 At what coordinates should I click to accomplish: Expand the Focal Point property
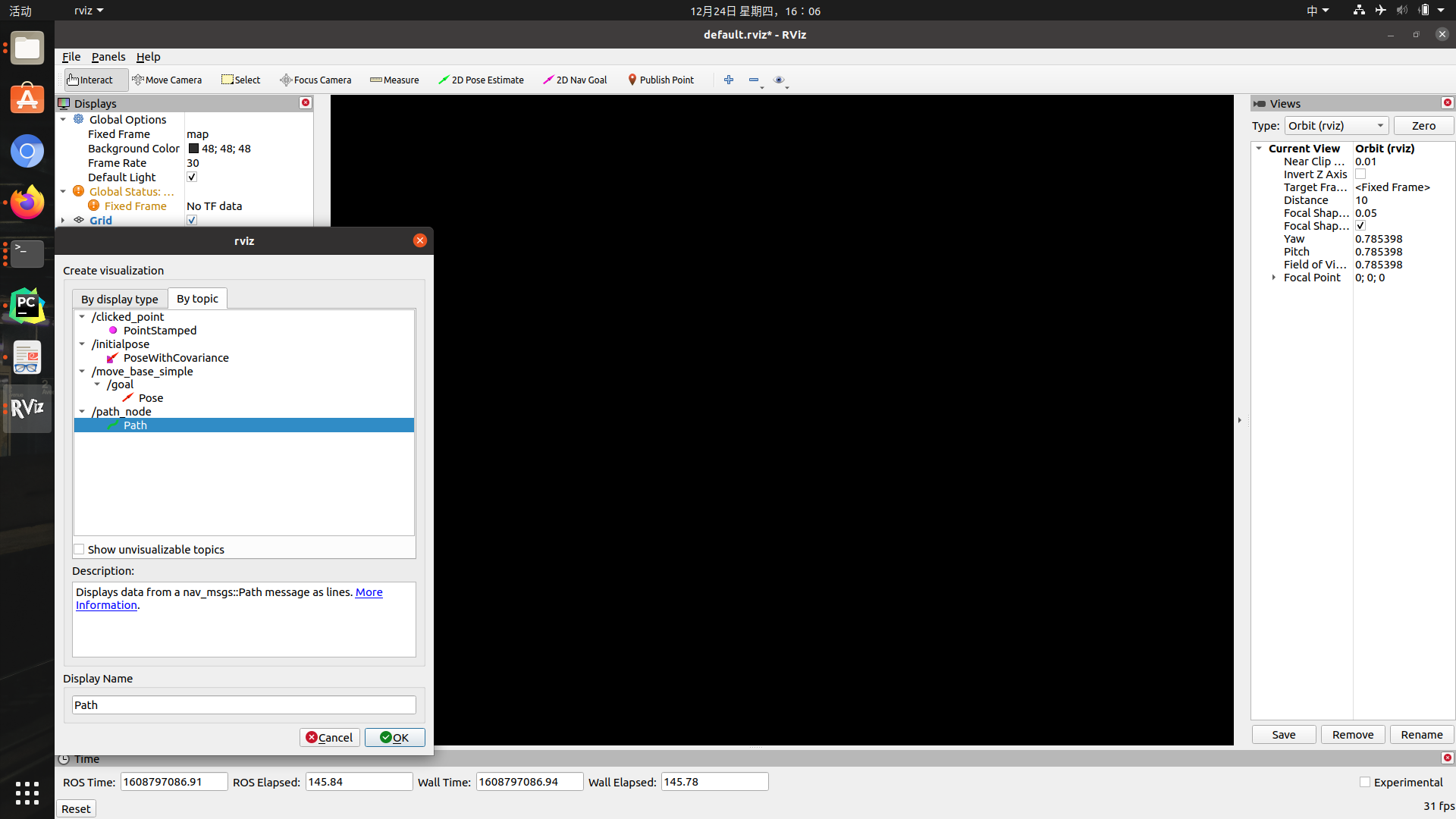pyautogui.click(x=1274, y=278)
